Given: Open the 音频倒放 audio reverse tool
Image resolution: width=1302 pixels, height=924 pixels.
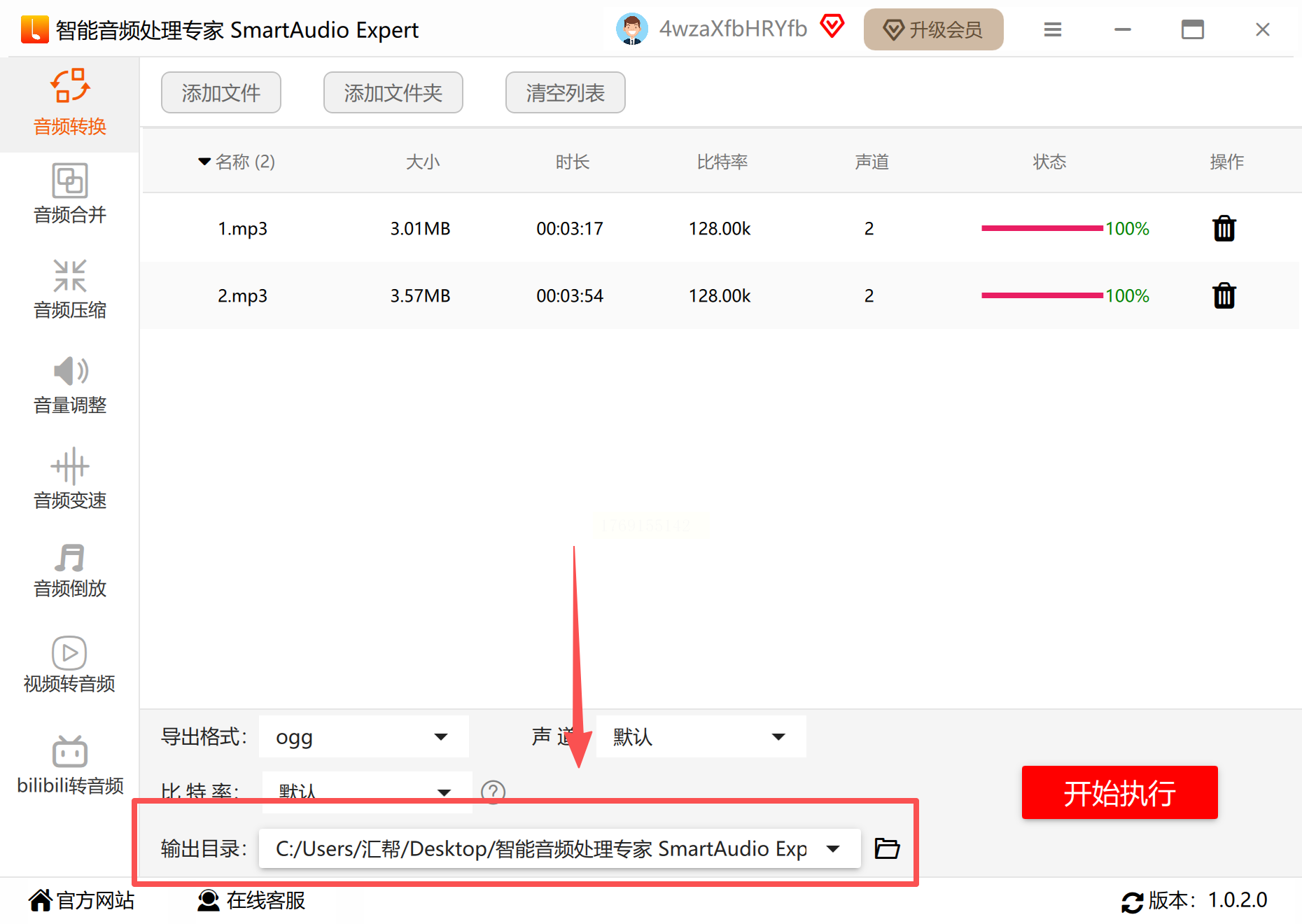Looking at the screenshot, I should 70,570.
